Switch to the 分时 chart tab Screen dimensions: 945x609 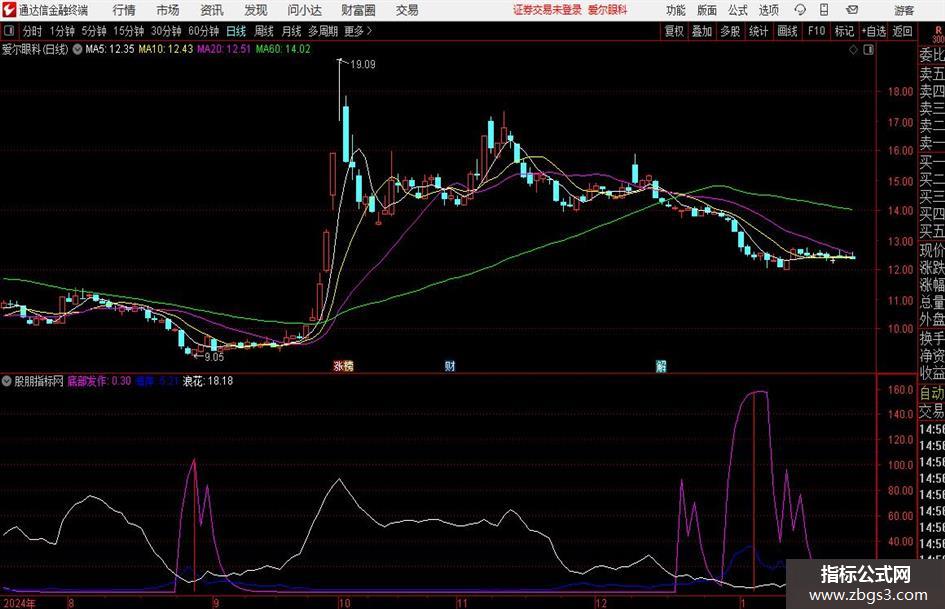[33, 31]
